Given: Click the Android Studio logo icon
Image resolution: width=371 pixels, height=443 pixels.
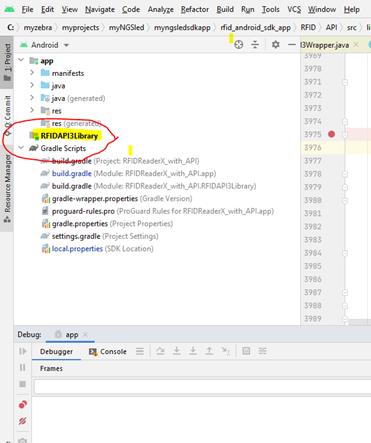Looking at the screenshot, I should (x=9, y=9).
